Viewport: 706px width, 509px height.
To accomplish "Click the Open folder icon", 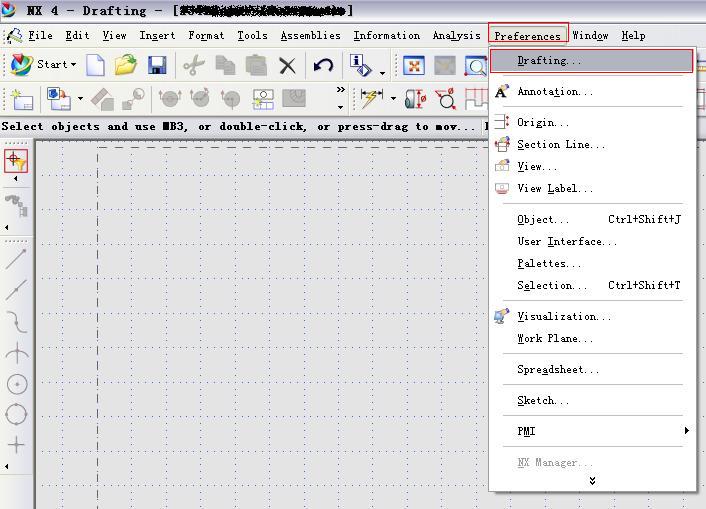I will [126, 65].
